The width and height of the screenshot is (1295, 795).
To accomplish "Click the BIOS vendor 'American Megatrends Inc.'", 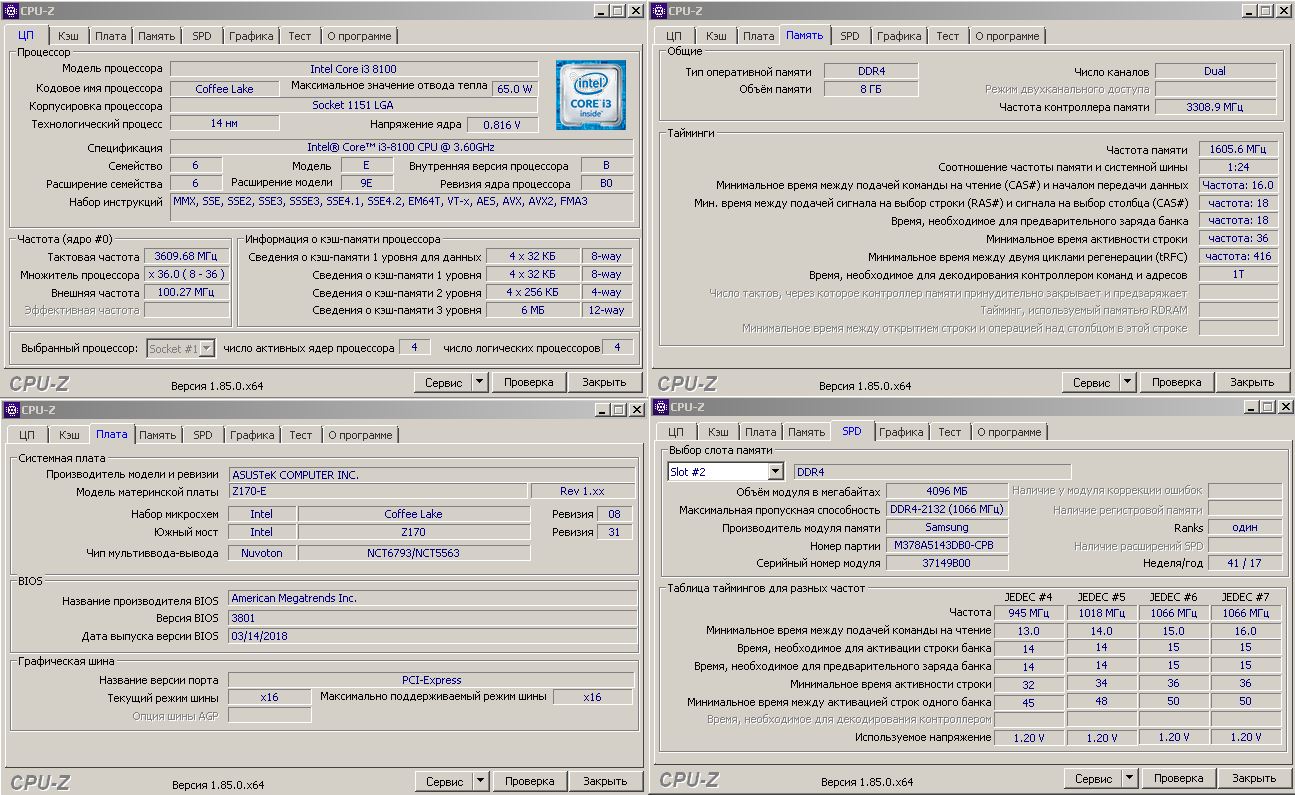I will pyautogui.click(x=431, y=598).
